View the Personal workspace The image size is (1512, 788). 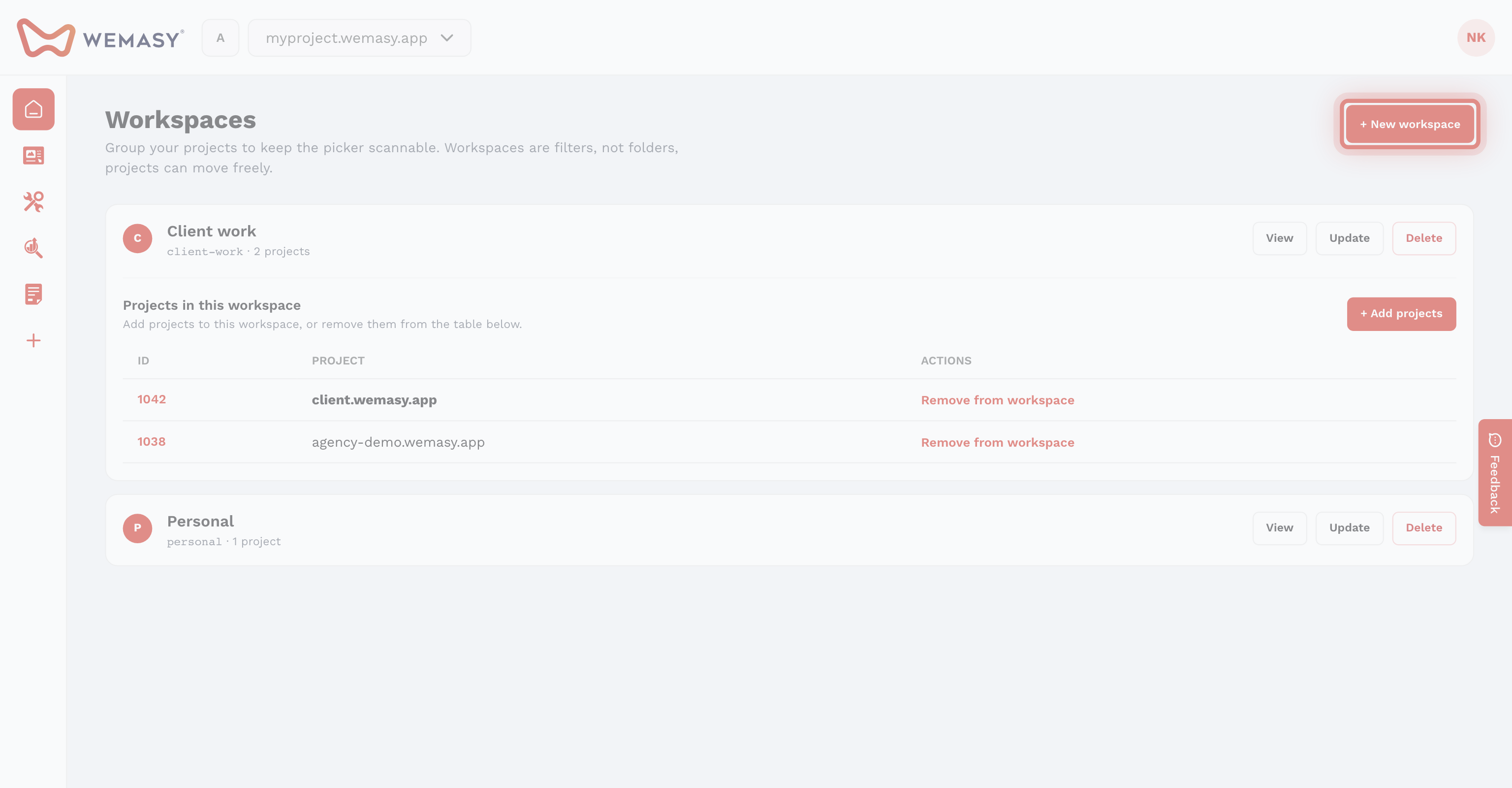1280,528
